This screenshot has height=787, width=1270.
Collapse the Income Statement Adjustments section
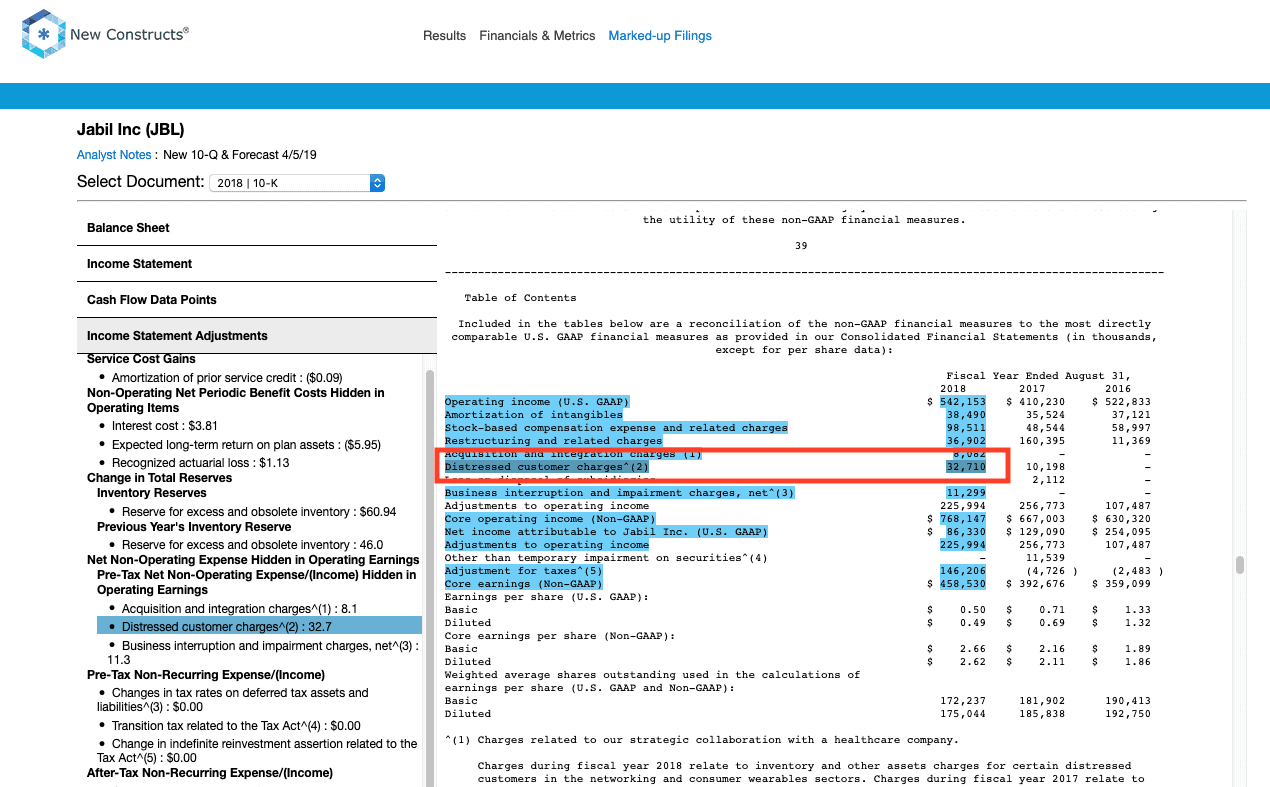(x=257, y=336)
